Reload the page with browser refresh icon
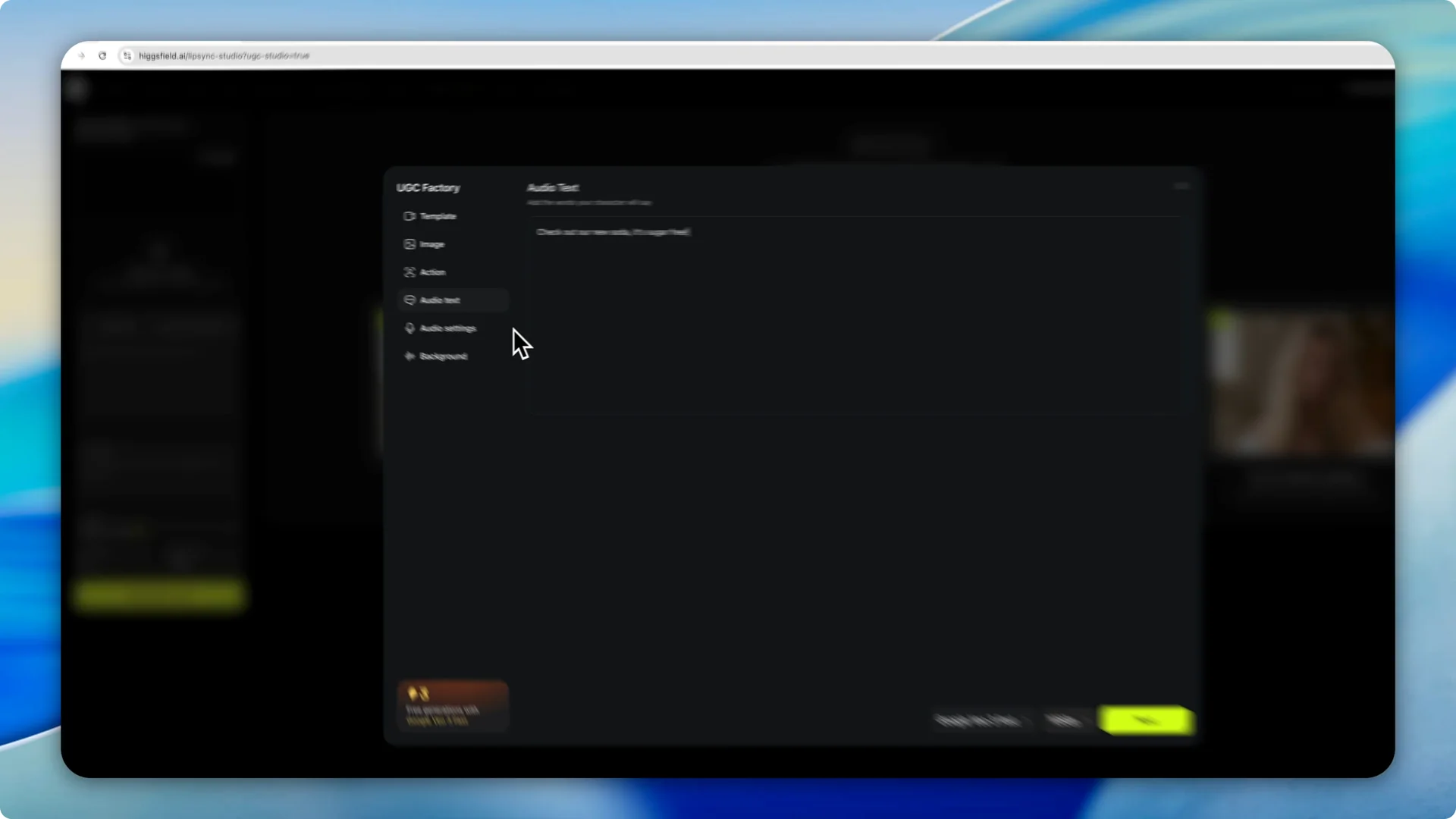Image resolution: width=1456 pixels, height=819 pixels. tap(102, 55)
